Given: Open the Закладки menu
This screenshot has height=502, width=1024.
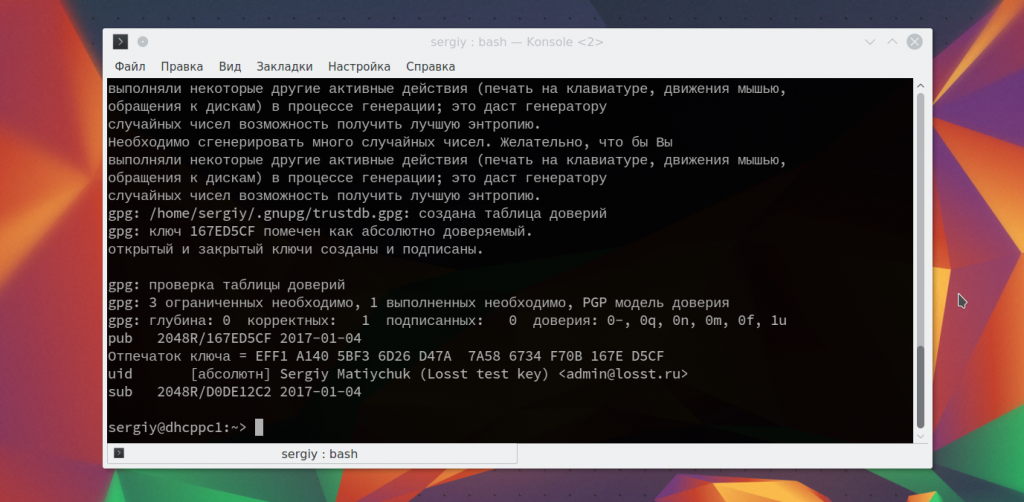Looking at the screenshot, I should pos(285,67).
